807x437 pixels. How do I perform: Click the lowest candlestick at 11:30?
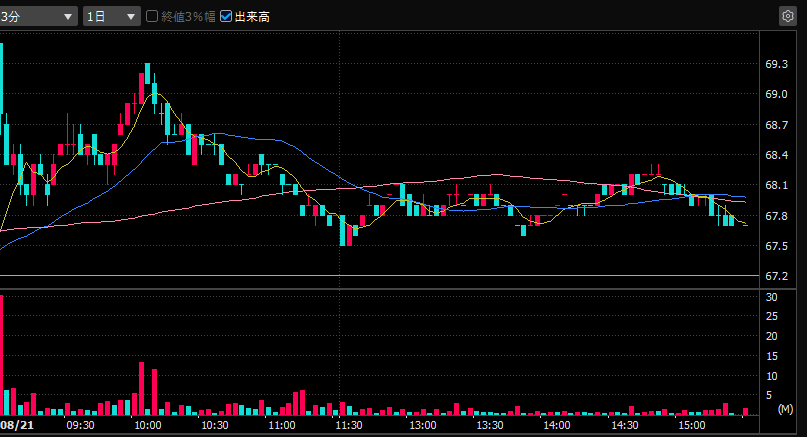tap(343, 230)
